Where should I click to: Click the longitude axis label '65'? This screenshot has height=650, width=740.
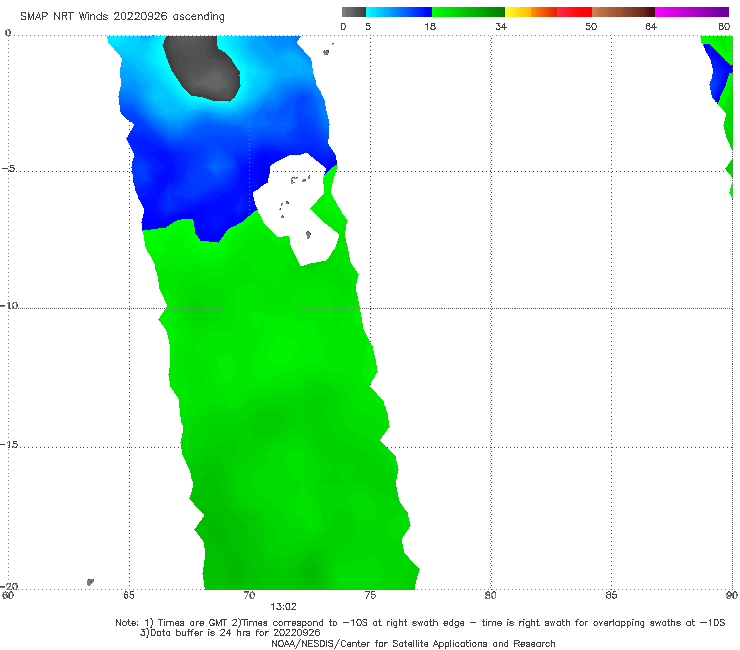129,595
